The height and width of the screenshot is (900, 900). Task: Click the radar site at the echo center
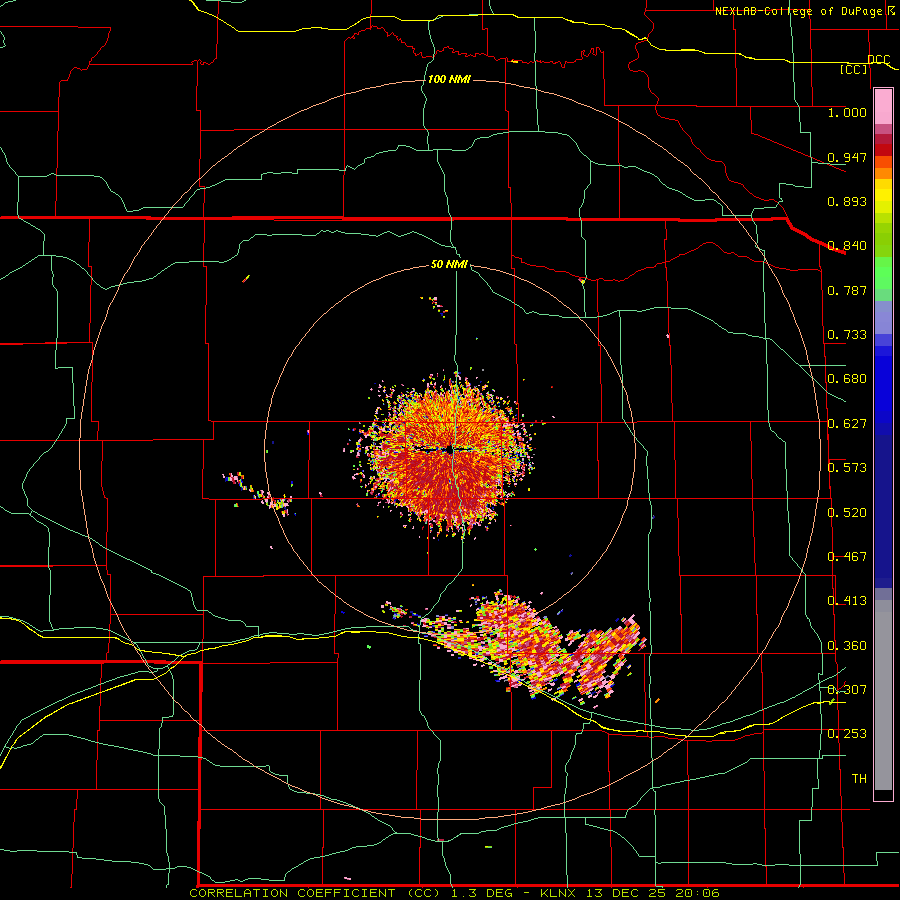[450, 450]
